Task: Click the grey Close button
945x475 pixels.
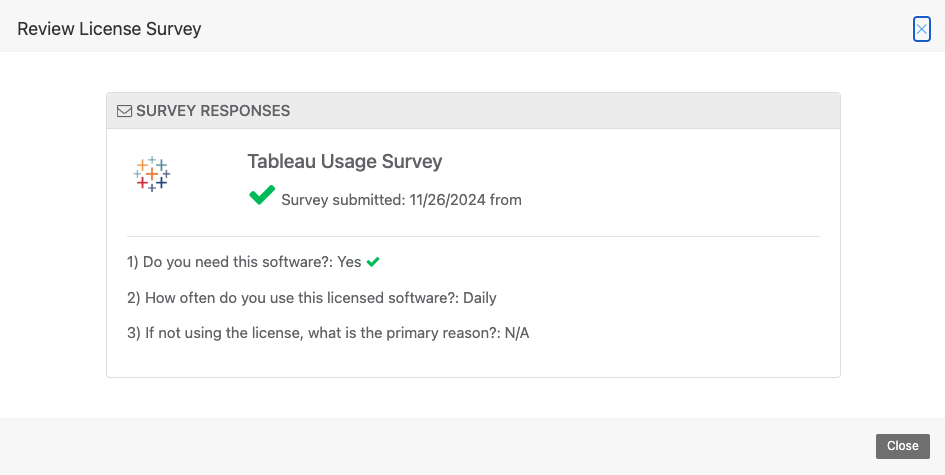Action: [902, 446]
